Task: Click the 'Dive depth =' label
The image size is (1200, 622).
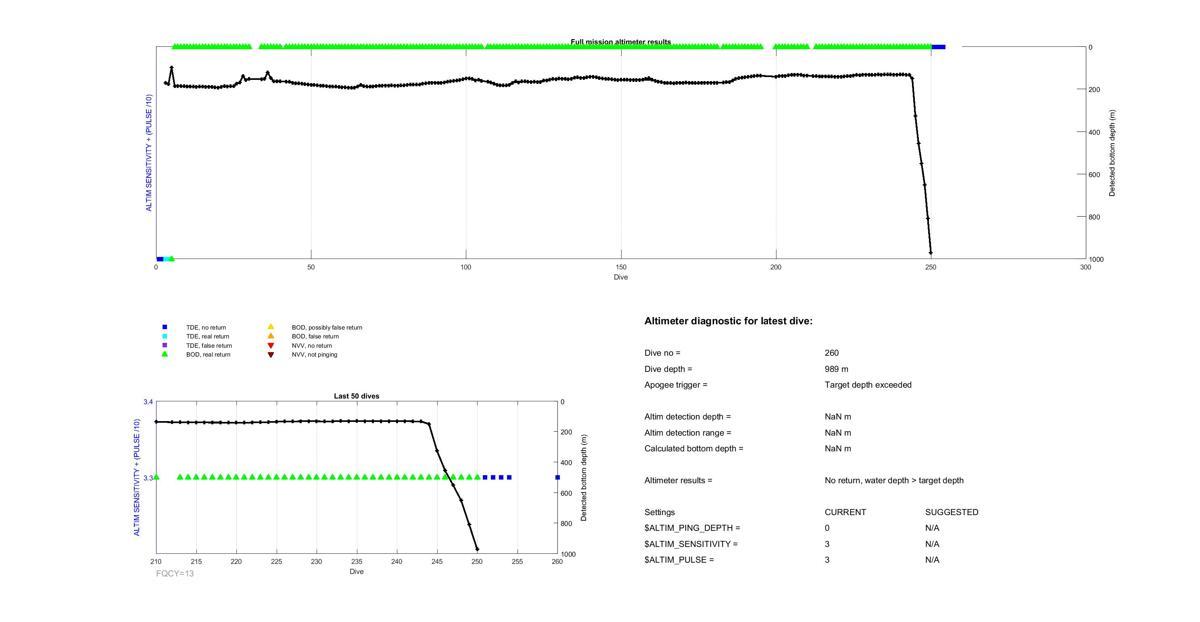Action: (x=668, y=369)
